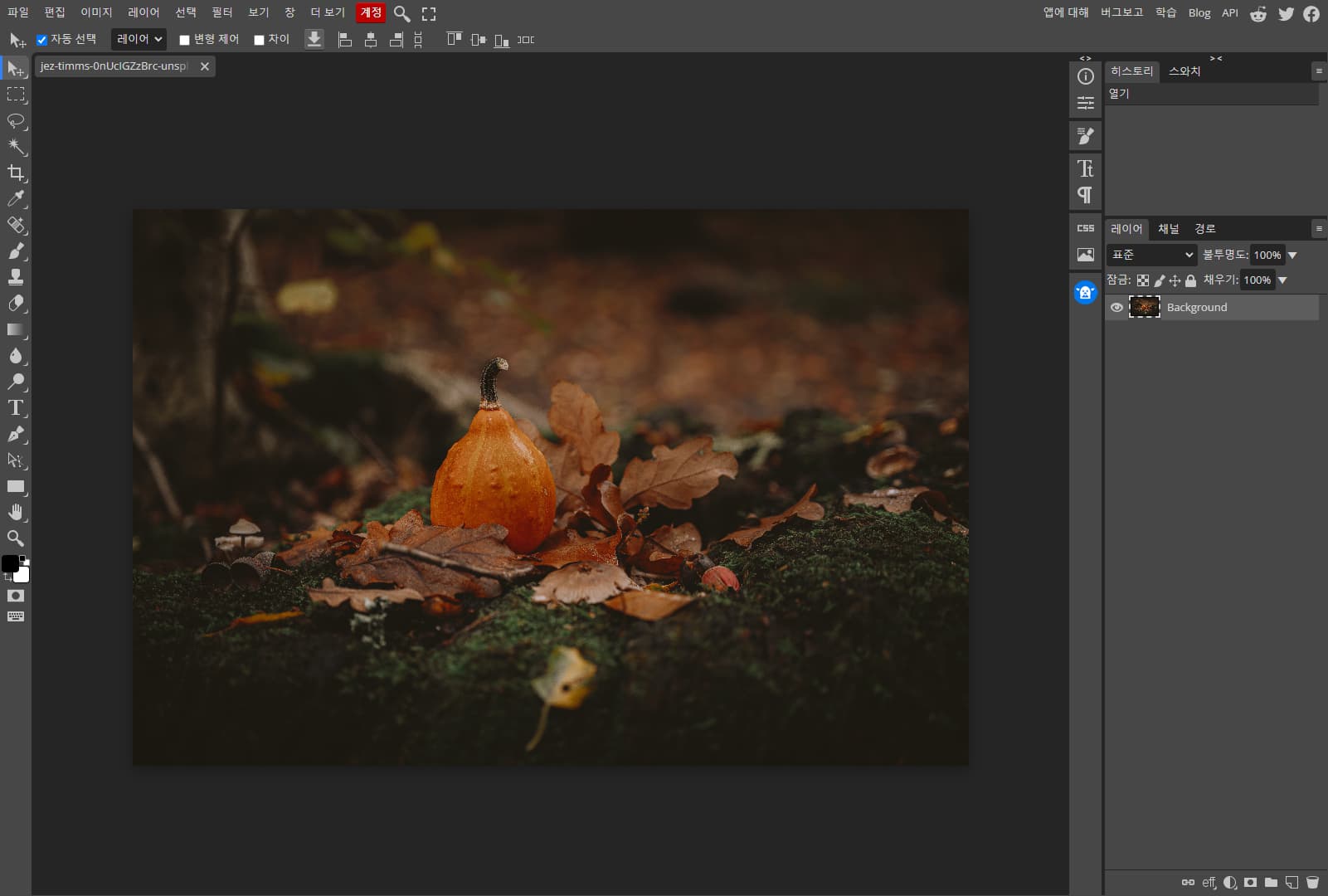
Task: Open the Paragraph panel icon
Action: tap(1085, 195)
